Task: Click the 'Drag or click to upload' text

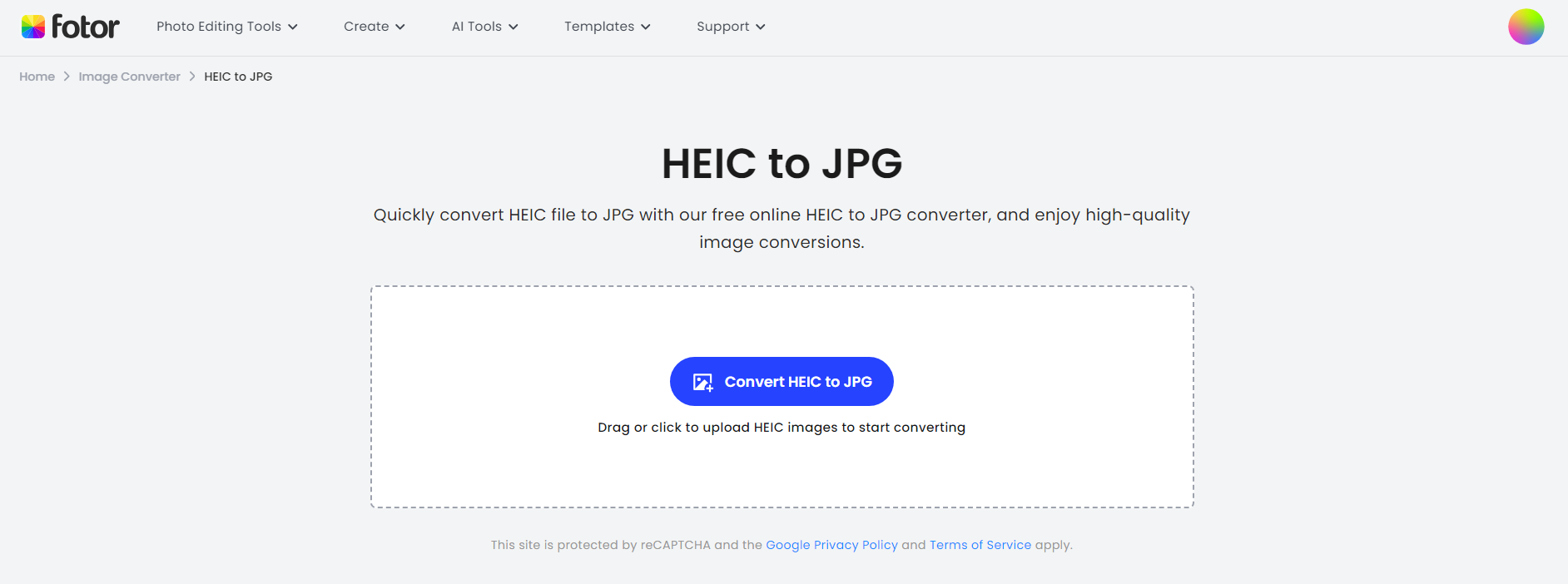Action: [x=782, y=428]
